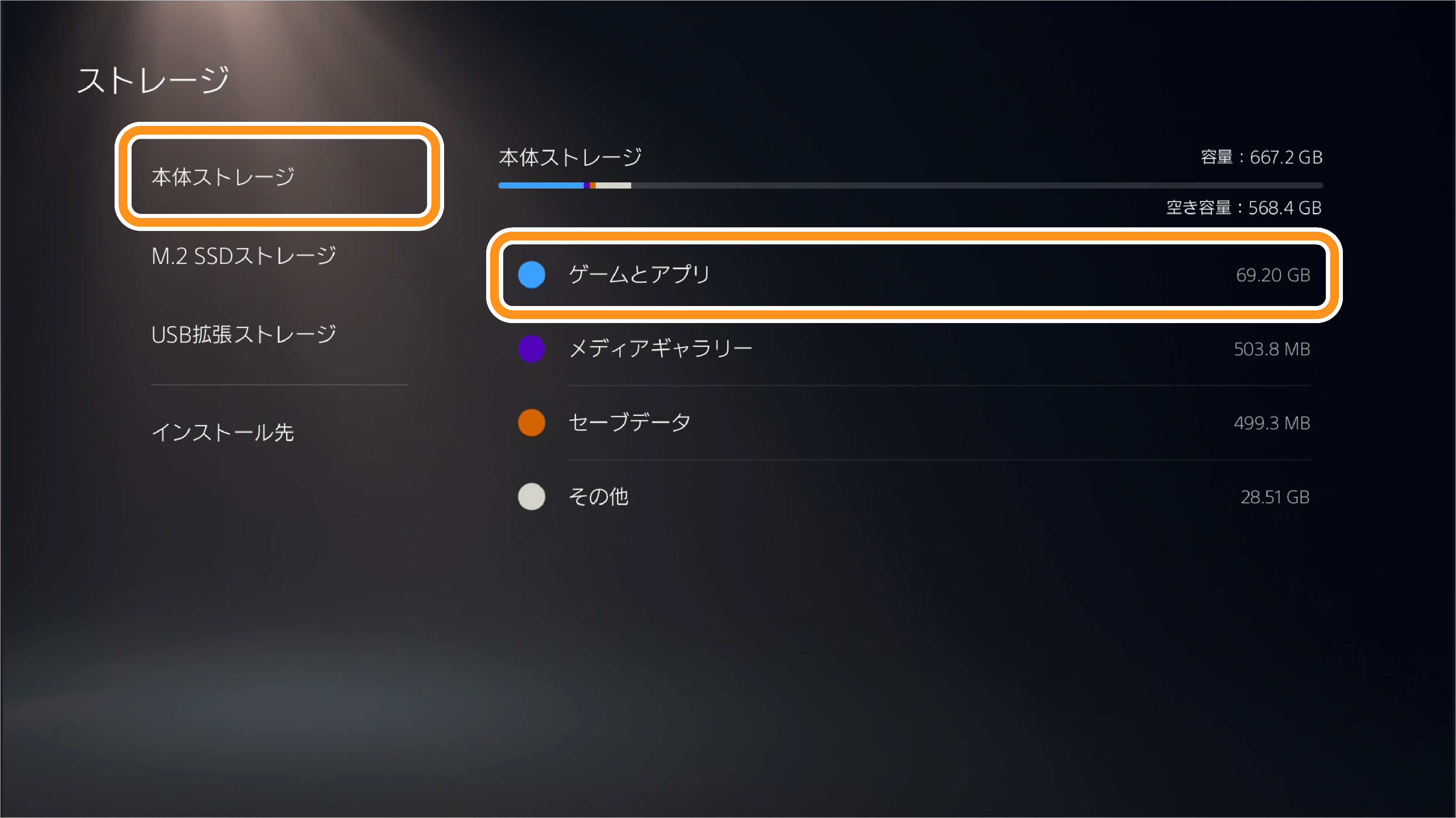Open the ゲームとアプリ label

coord(639,275)
